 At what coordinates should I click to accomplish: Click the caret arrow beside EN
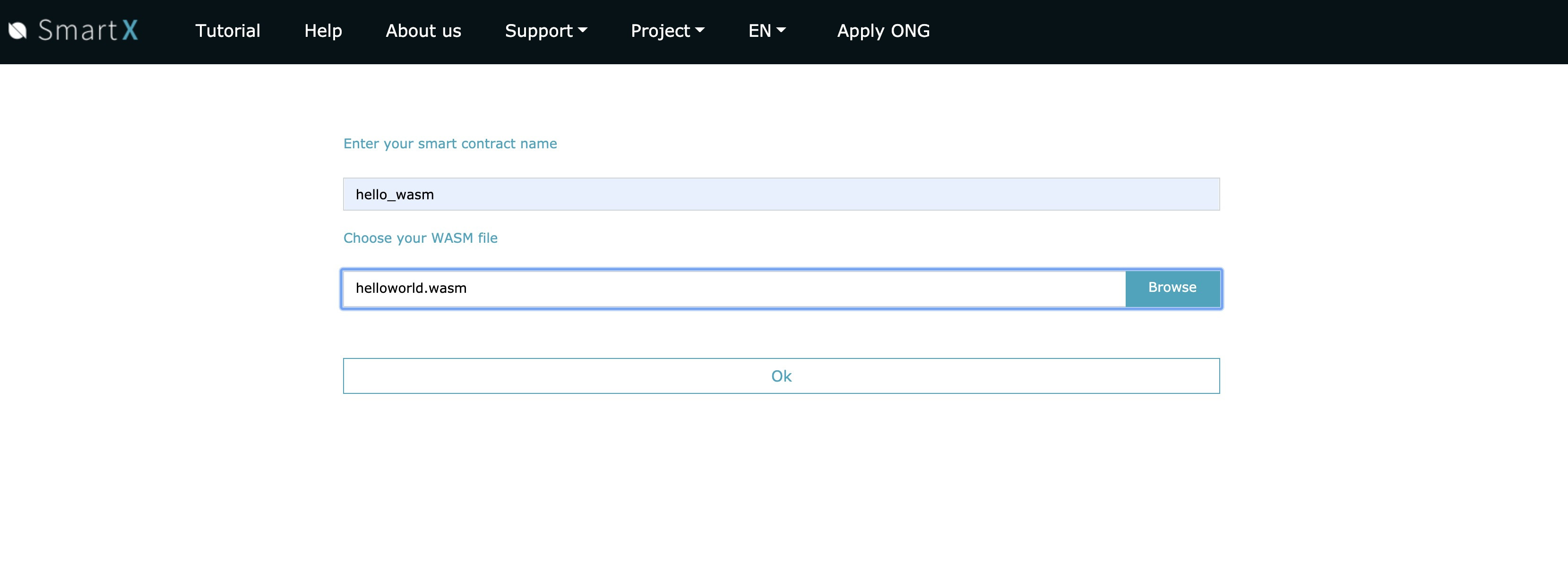coord(781,30)
